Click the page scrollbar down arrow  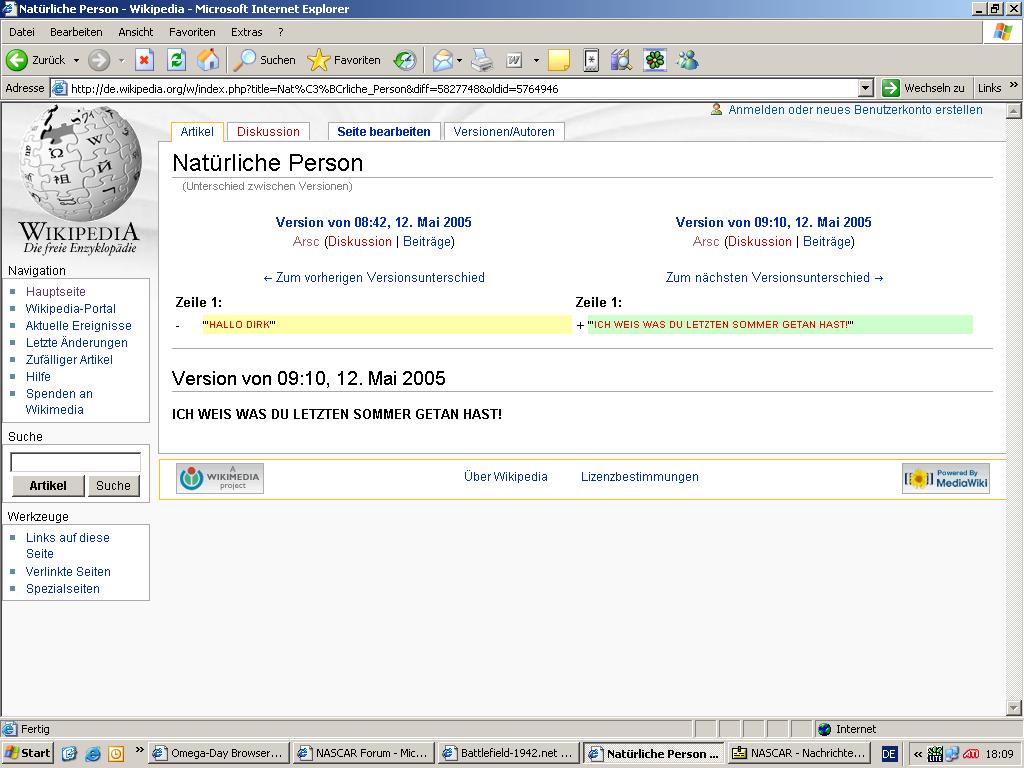(x=1014, y=707)
